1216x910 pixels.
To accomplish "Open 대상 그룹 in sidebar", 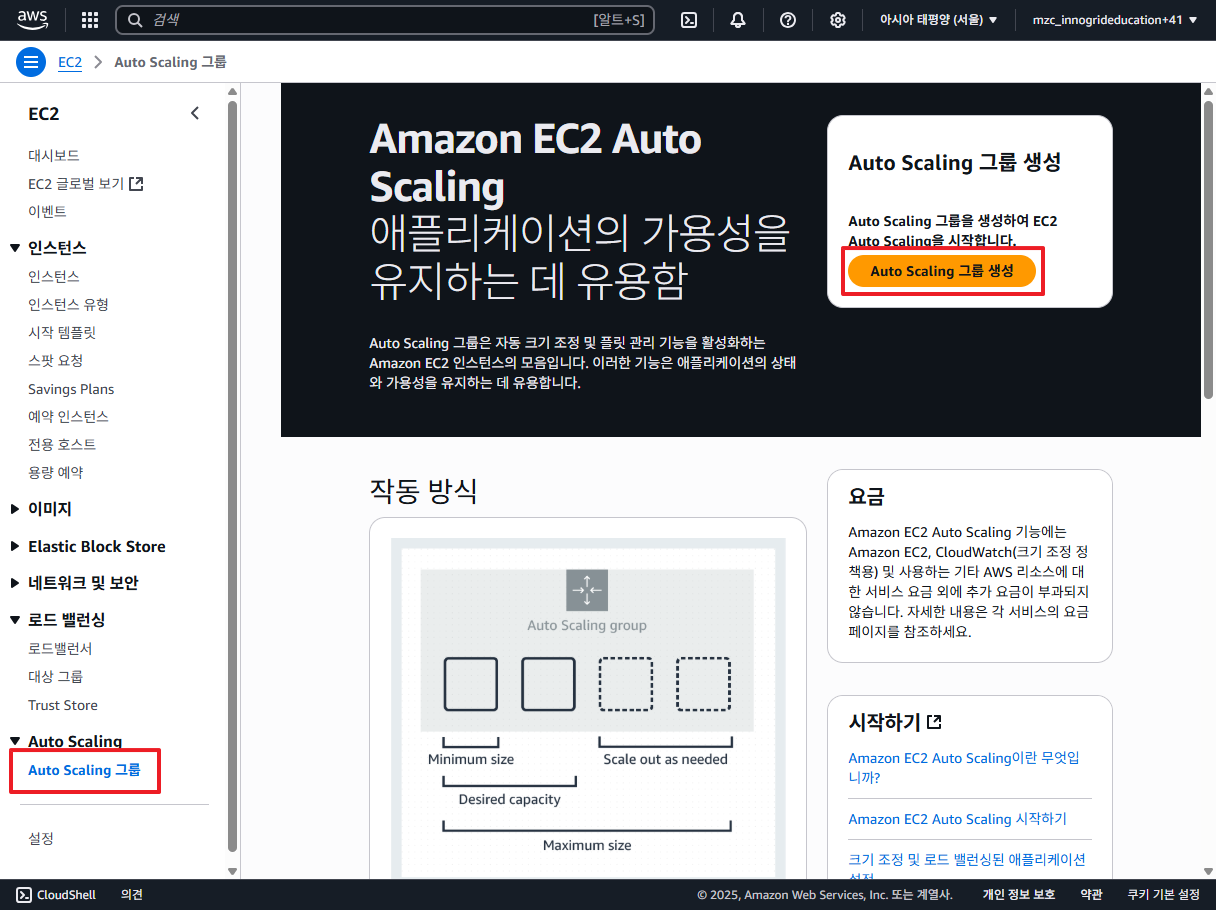I will coord(55,677).
